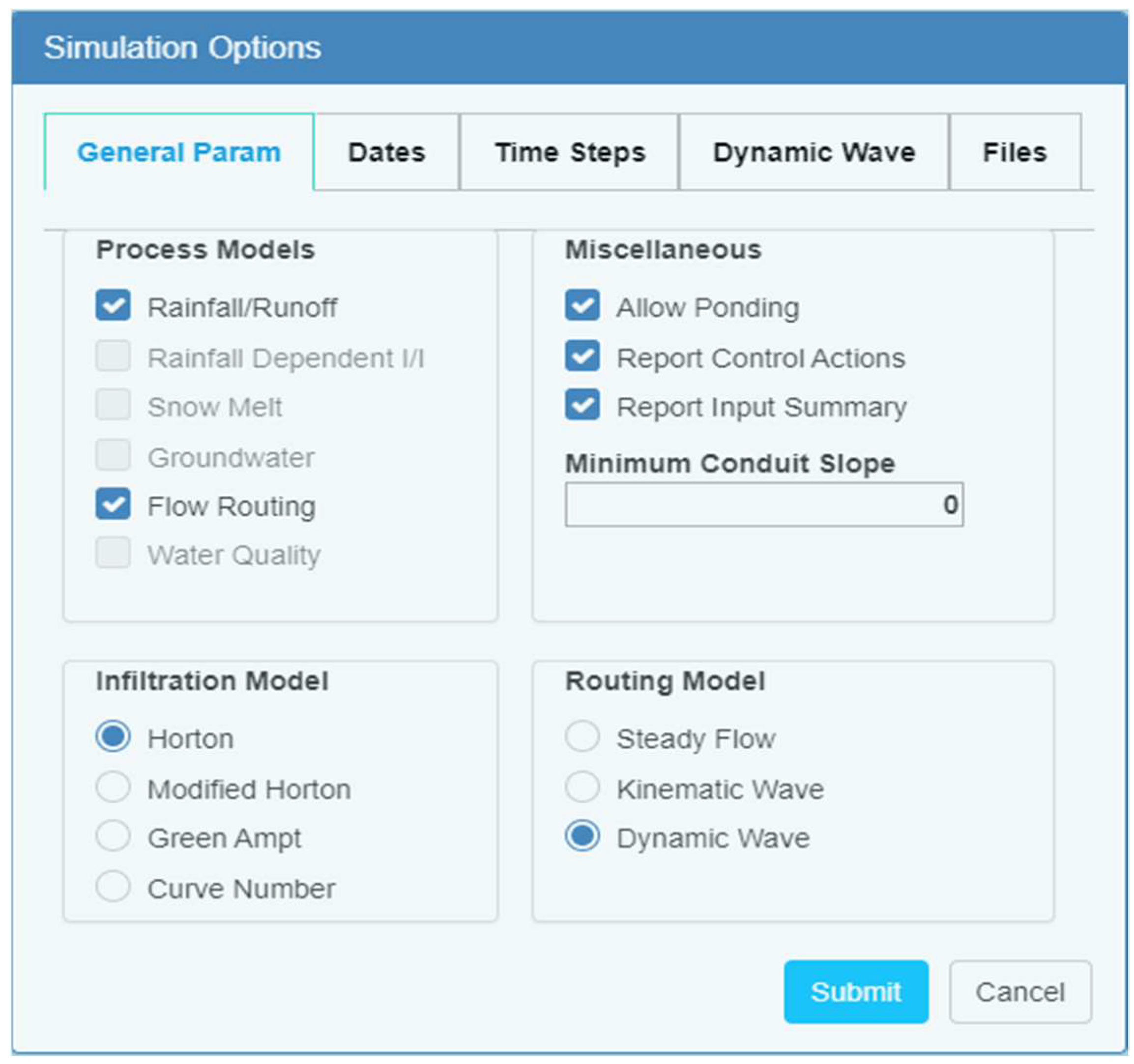Select Curve Number infiltration option
The image size is (1134, 1064).
(113, 887)
